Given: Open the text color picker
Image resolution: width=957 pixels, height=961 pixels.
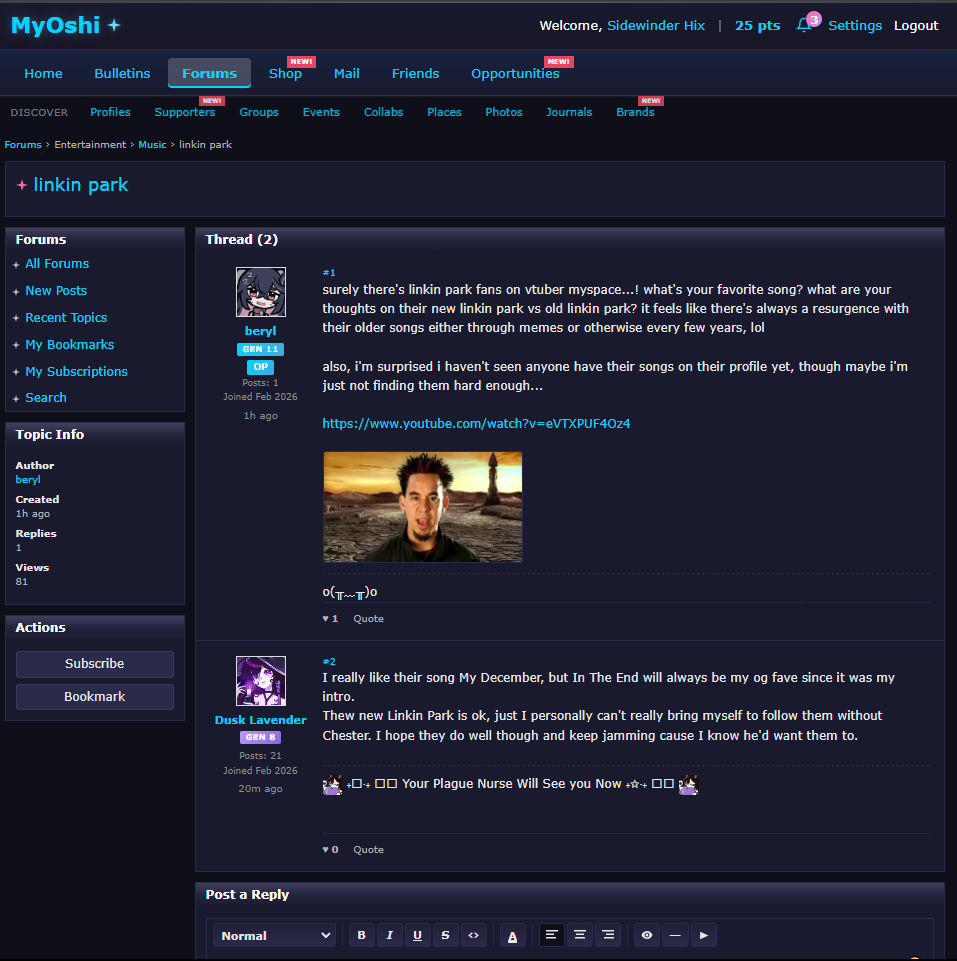Looking at the screenshot, I should 512,935.
